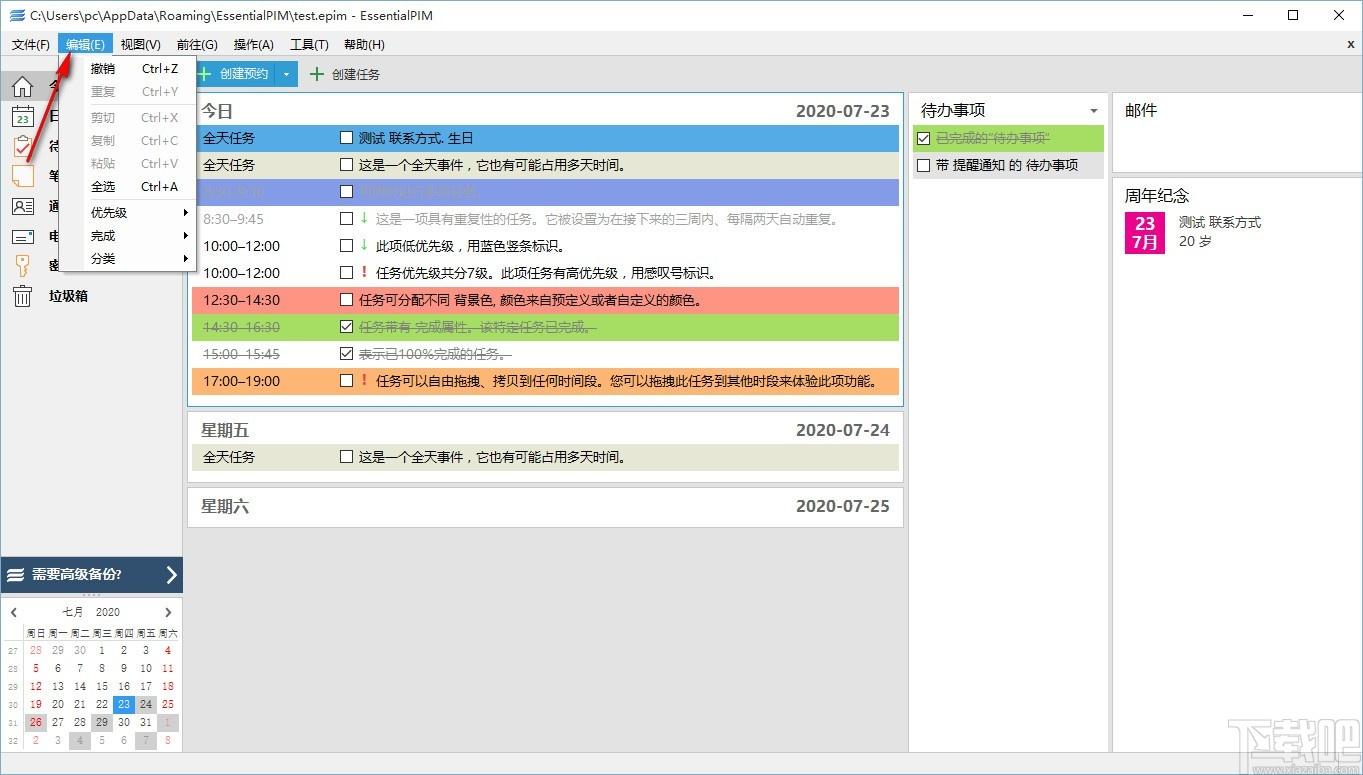1363x775 pixels.
Task: Click the red exclamation beside 任务优先级共分7级
Action: (x=364, y=272)
